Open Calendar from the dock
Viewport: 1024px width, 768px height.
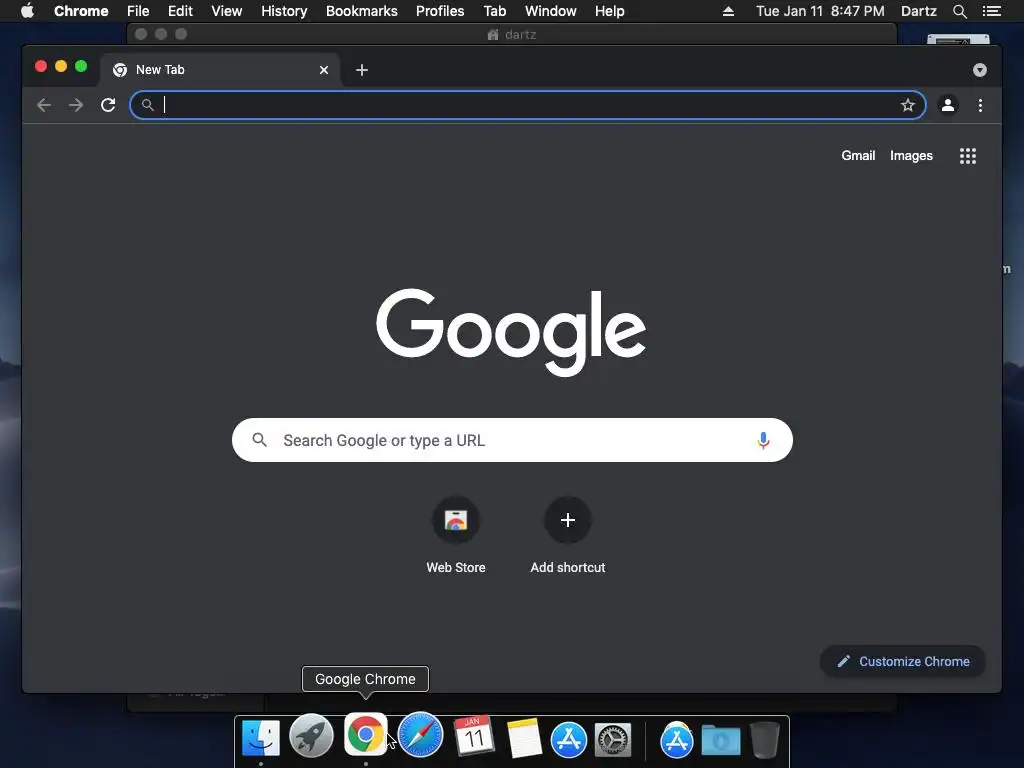click(x=473, y=737)
